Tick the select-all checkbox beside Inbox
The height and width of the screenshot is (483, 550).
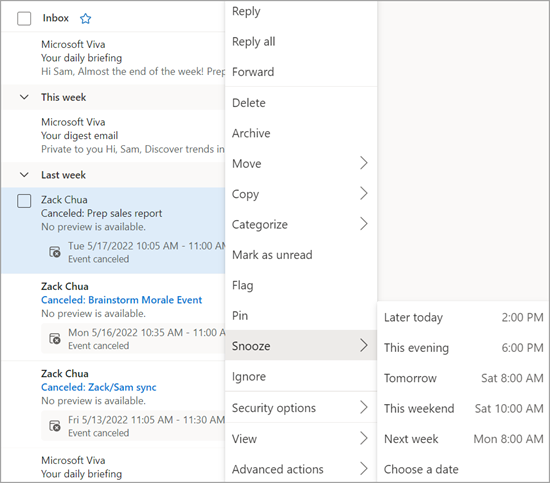click(24, 18)
